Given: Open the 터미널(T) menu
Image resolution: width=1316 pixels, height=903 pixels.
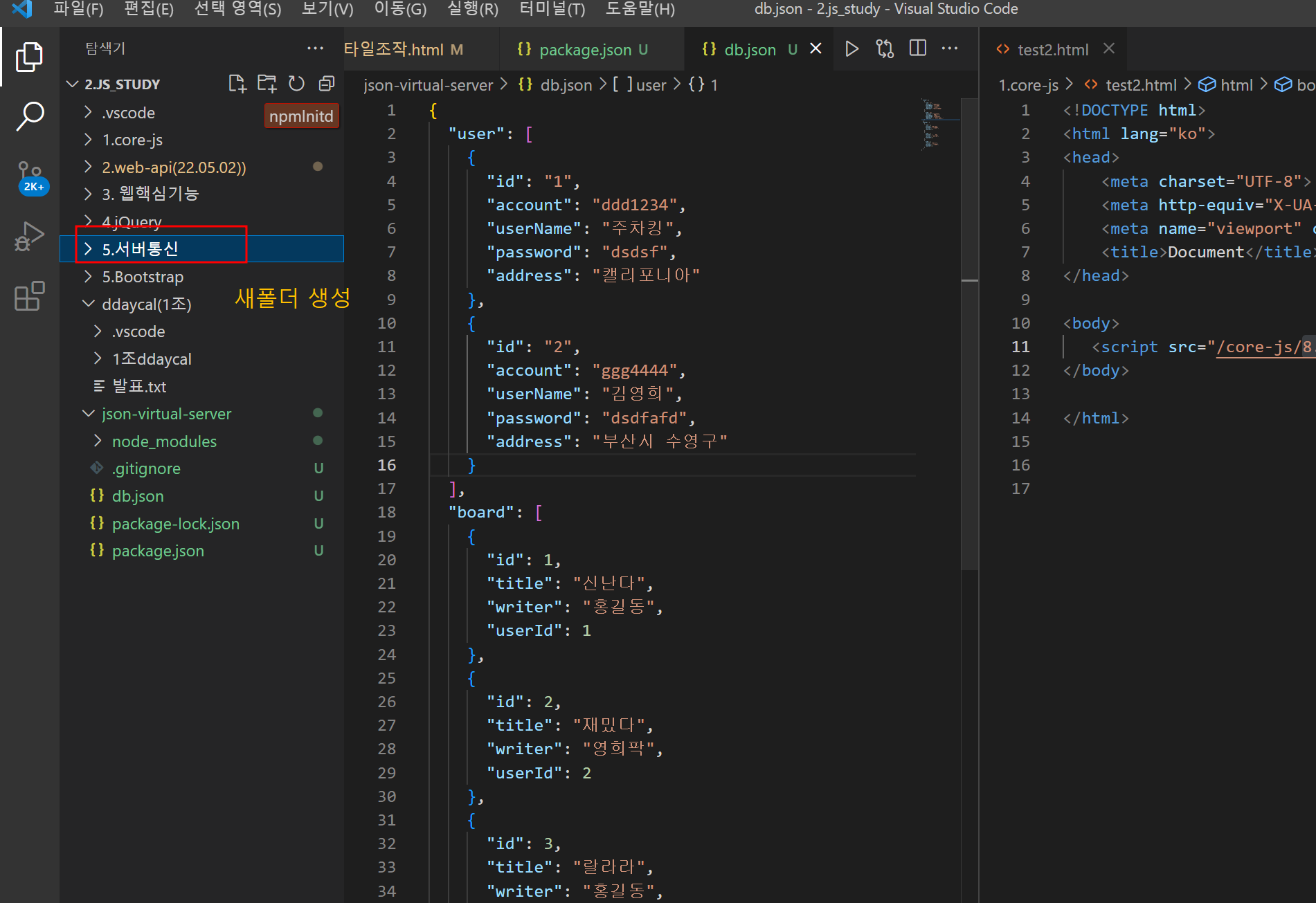Looking at the screenshot, I should [552, 9].
